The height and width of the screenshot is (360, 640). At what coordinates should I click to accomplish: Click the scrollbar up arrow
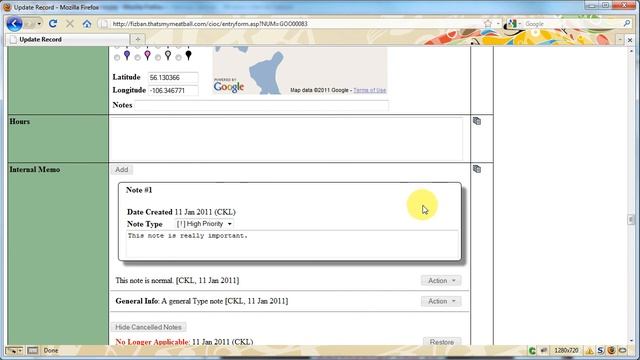coord(631,51)
